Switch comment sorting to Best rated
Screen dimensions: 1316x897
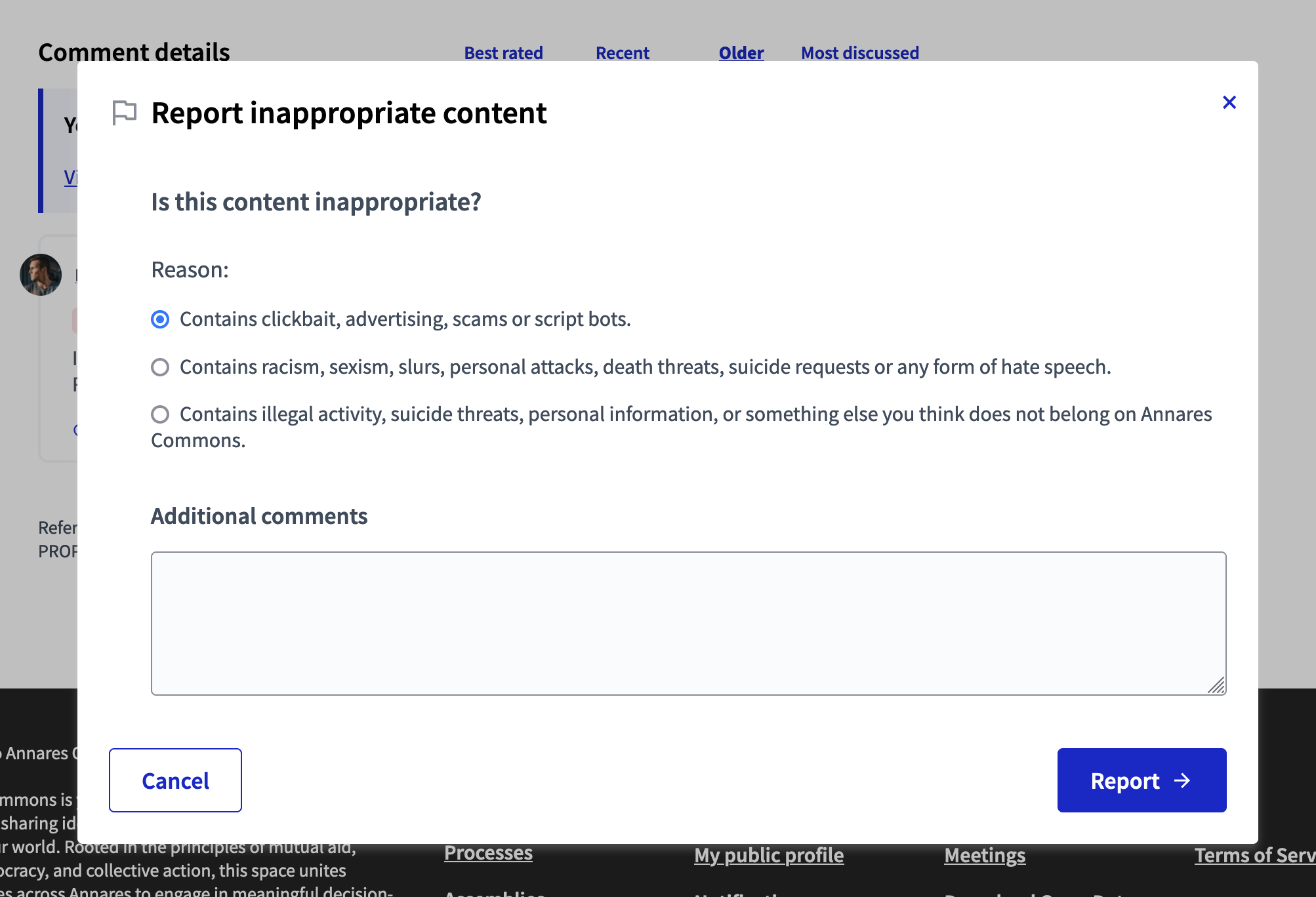(503, 52)
